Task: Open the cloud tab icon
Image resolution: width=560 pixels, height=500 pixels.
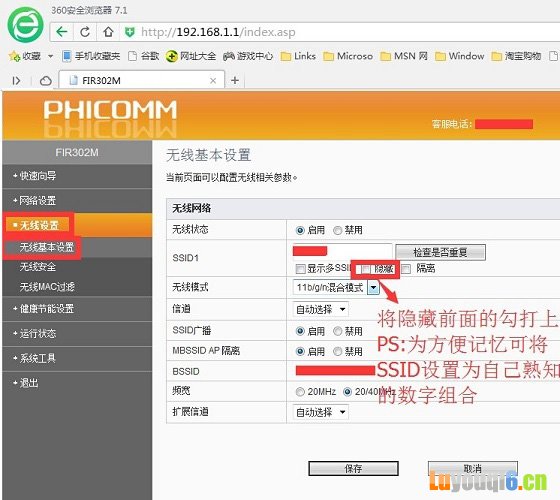Action: tap(46, 81)
